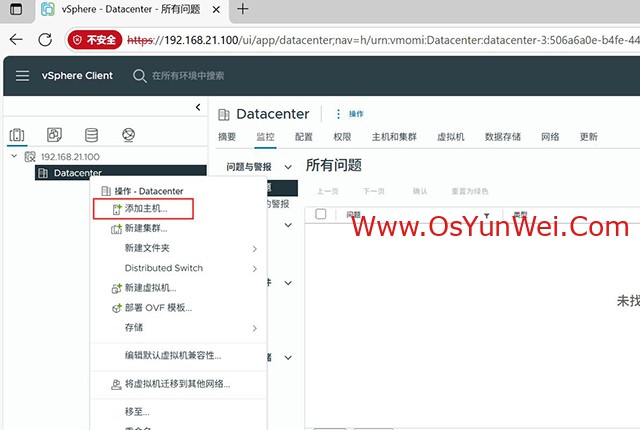This screenshot has width=640, height=430.
Task: Close the vSphere browser tab
Action: coord(216,9)
